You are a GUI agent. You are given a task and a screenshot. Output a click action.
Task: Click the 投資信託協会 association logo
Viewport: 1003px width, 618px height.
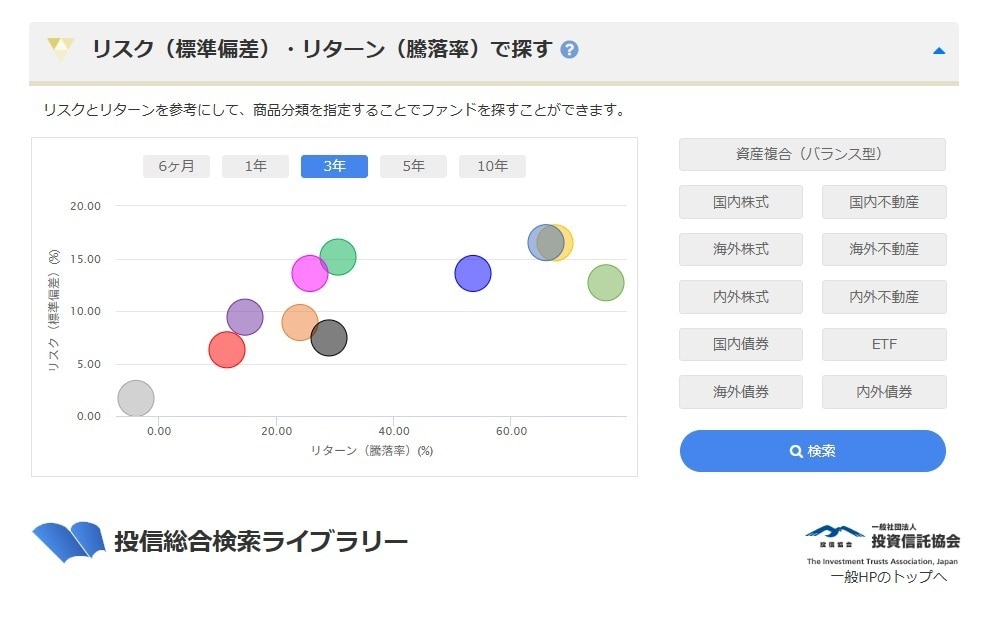(882, 544)
